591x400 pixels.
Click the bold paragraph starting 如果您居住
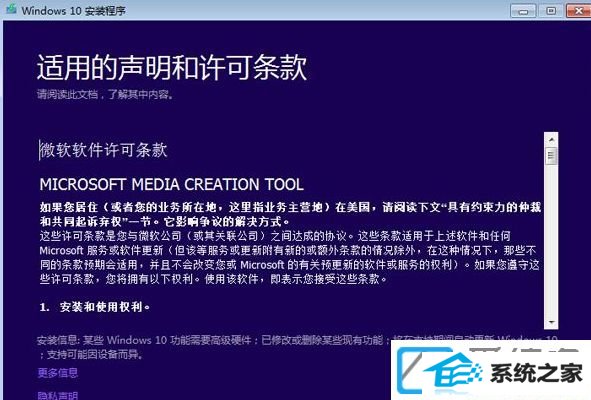coord(290,214)
